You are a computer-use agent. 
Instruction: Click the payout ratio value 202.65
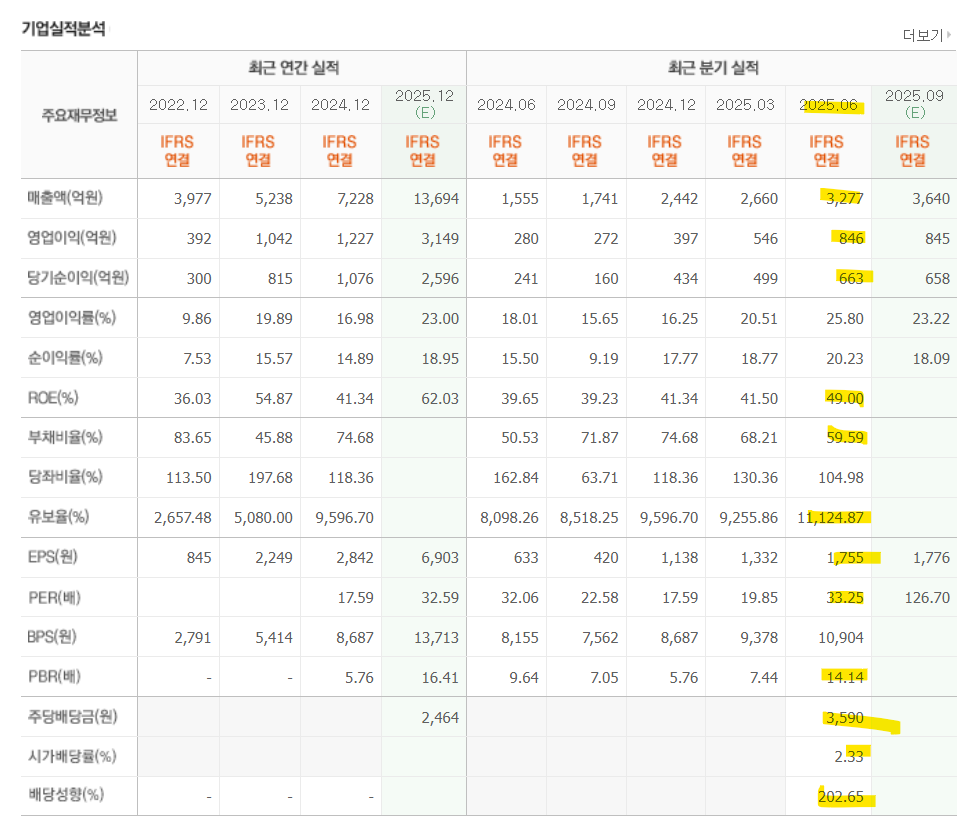840,797
